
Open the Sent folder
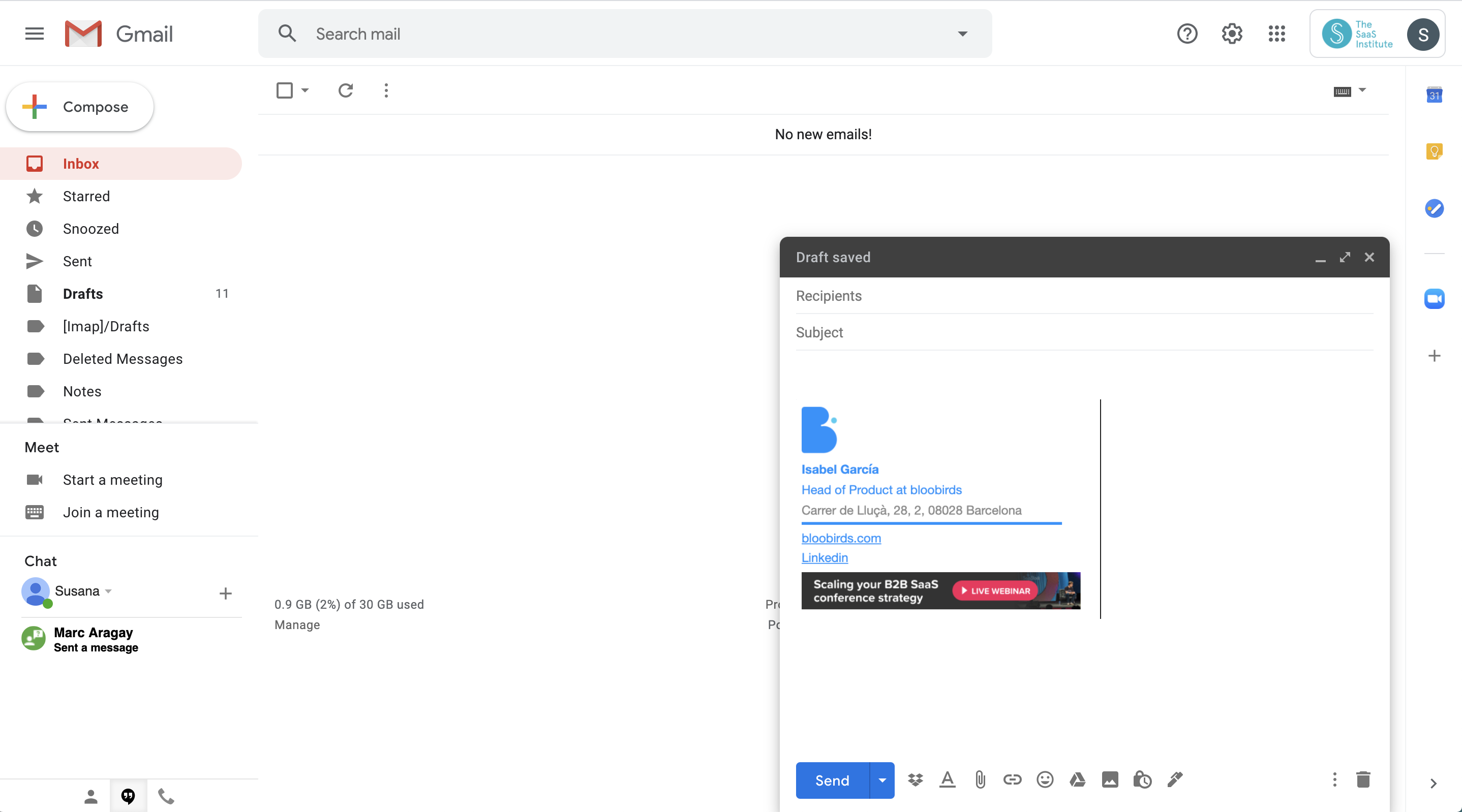click(x=121, y=262)
